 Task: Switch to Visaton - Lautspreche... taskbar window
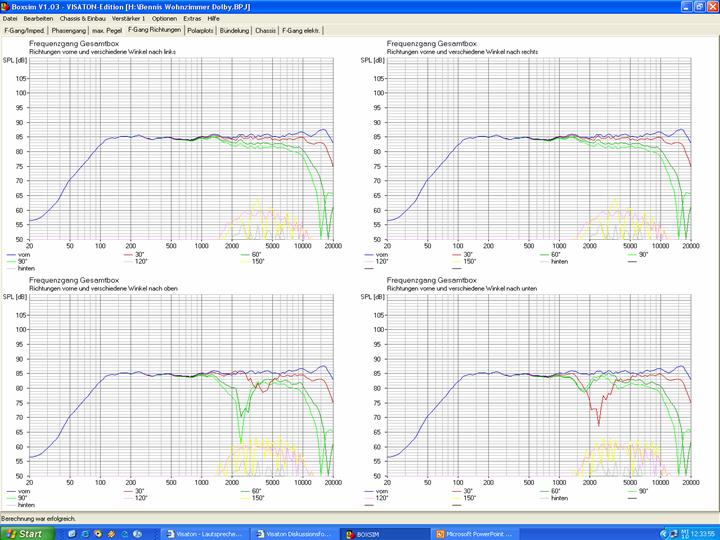pos(206,533)
